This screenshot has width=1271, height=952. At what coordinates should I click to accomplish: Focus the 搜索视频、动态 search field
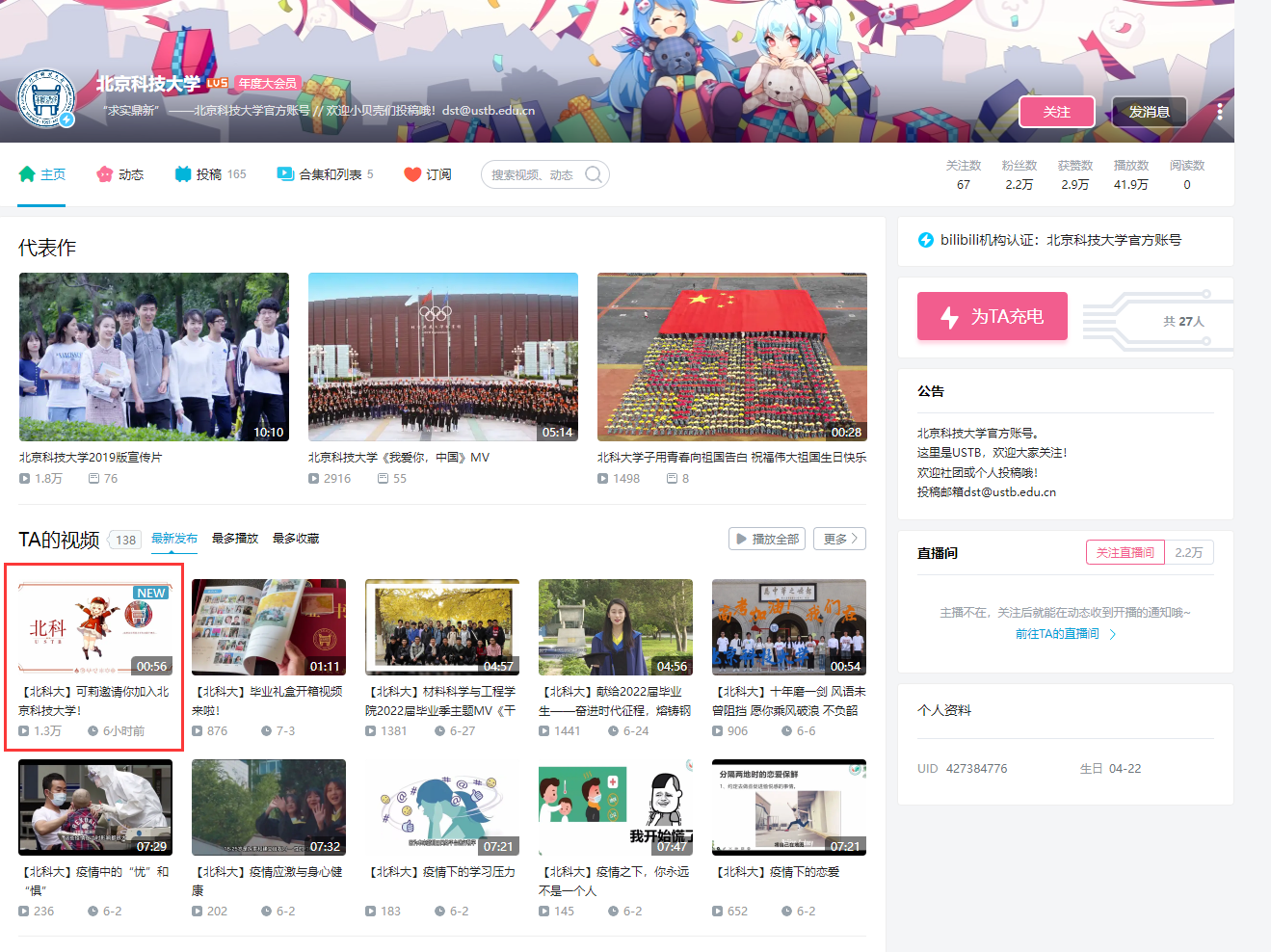(x=545, y=174)
